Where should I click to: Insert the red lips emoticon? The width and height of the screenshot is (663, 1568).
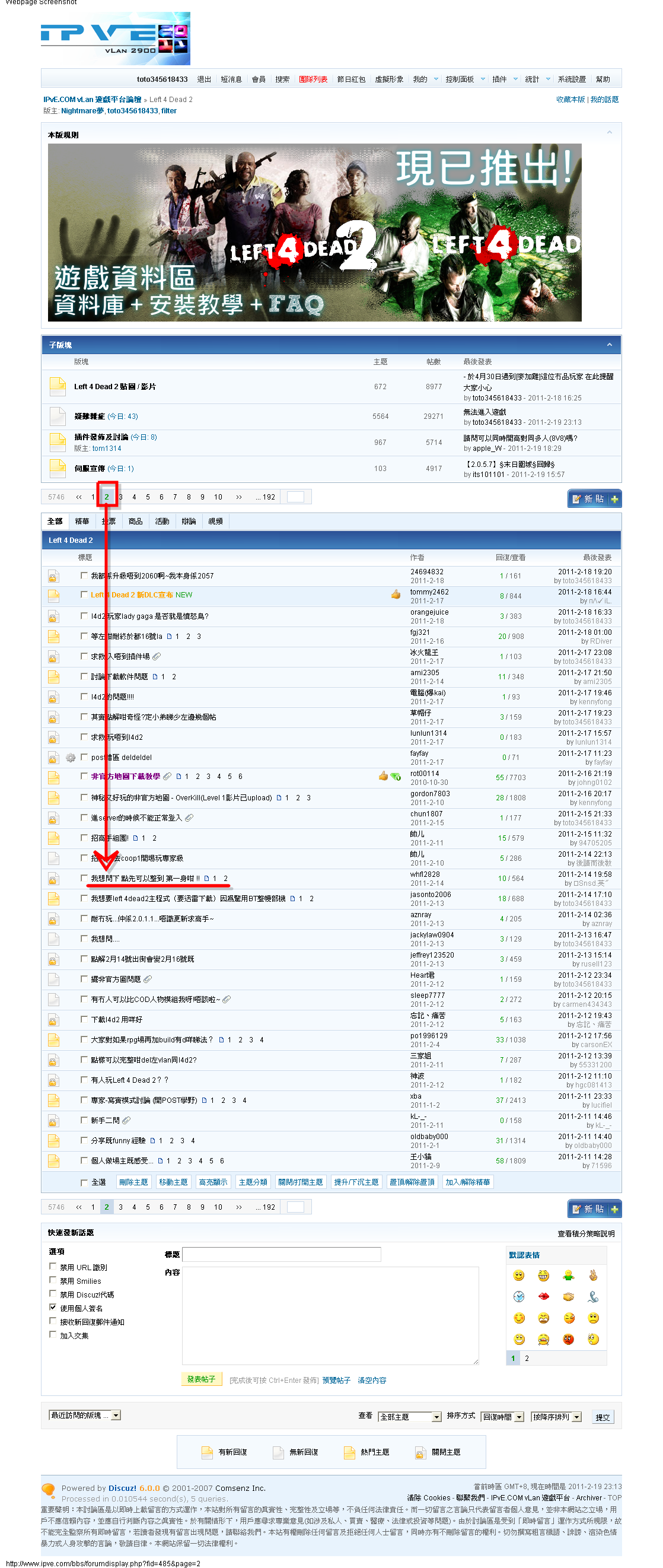(x=543, y=1296)
